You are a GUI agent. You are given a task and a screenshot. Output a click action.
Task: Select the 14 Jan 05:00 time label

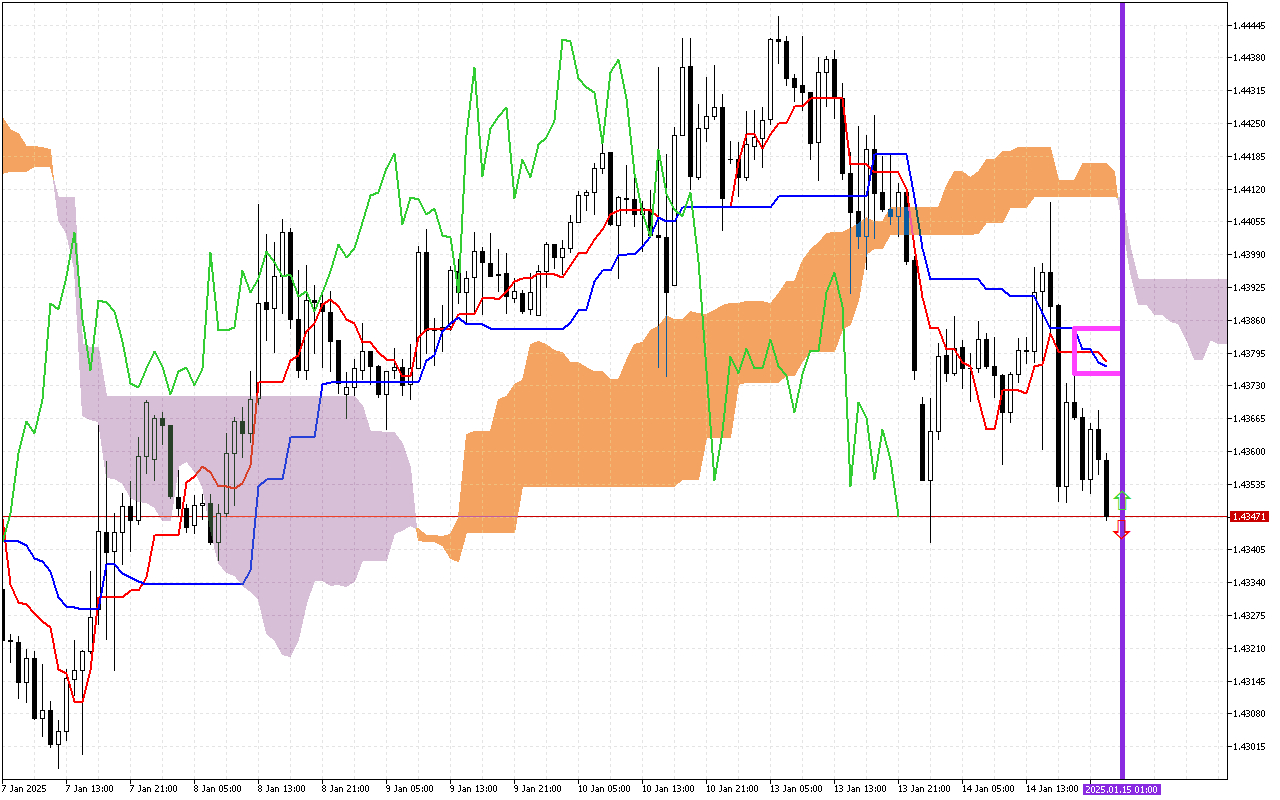[986, 789]
